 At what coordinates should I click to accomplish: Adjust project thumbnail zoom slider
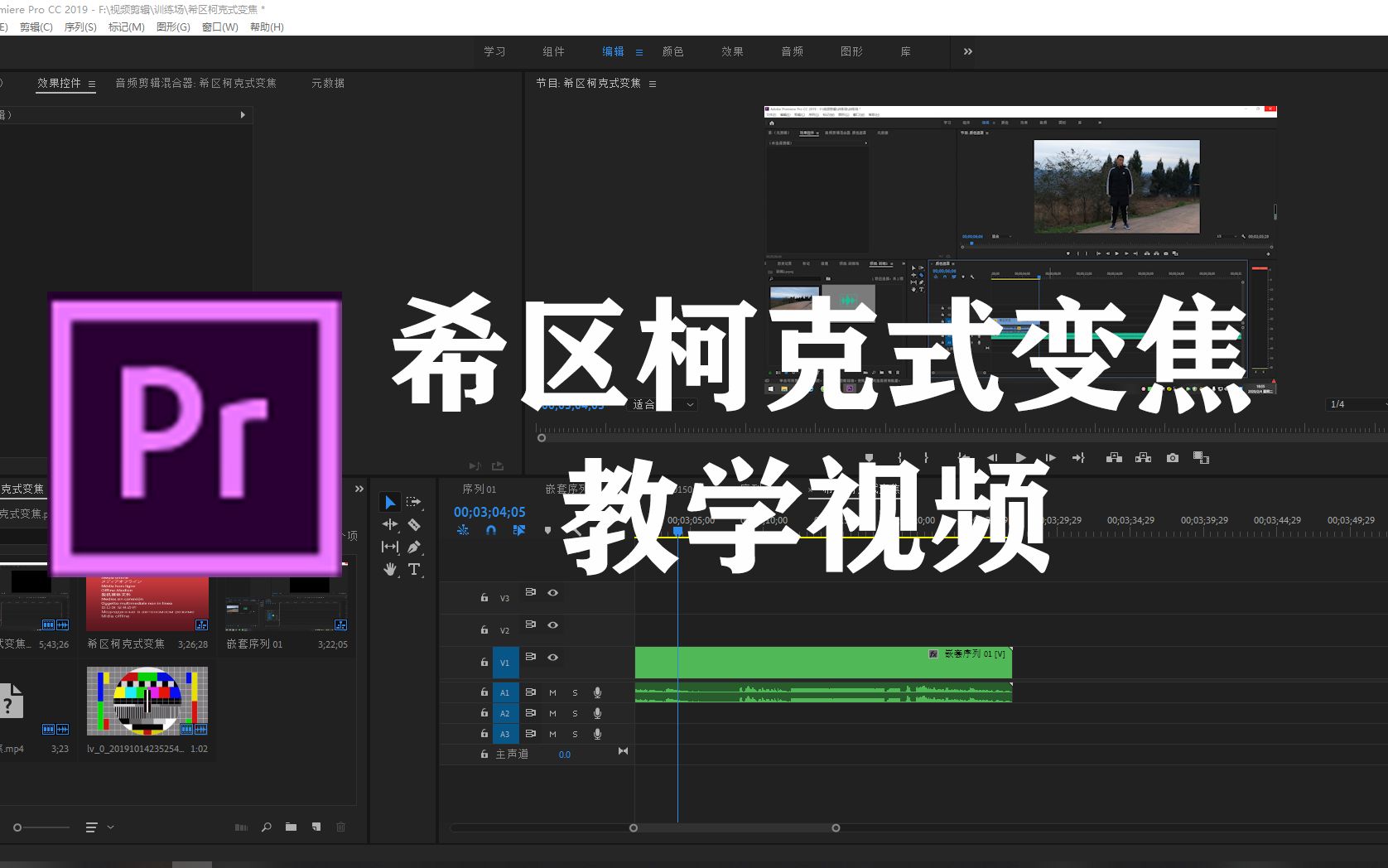(x=41, y=827)
